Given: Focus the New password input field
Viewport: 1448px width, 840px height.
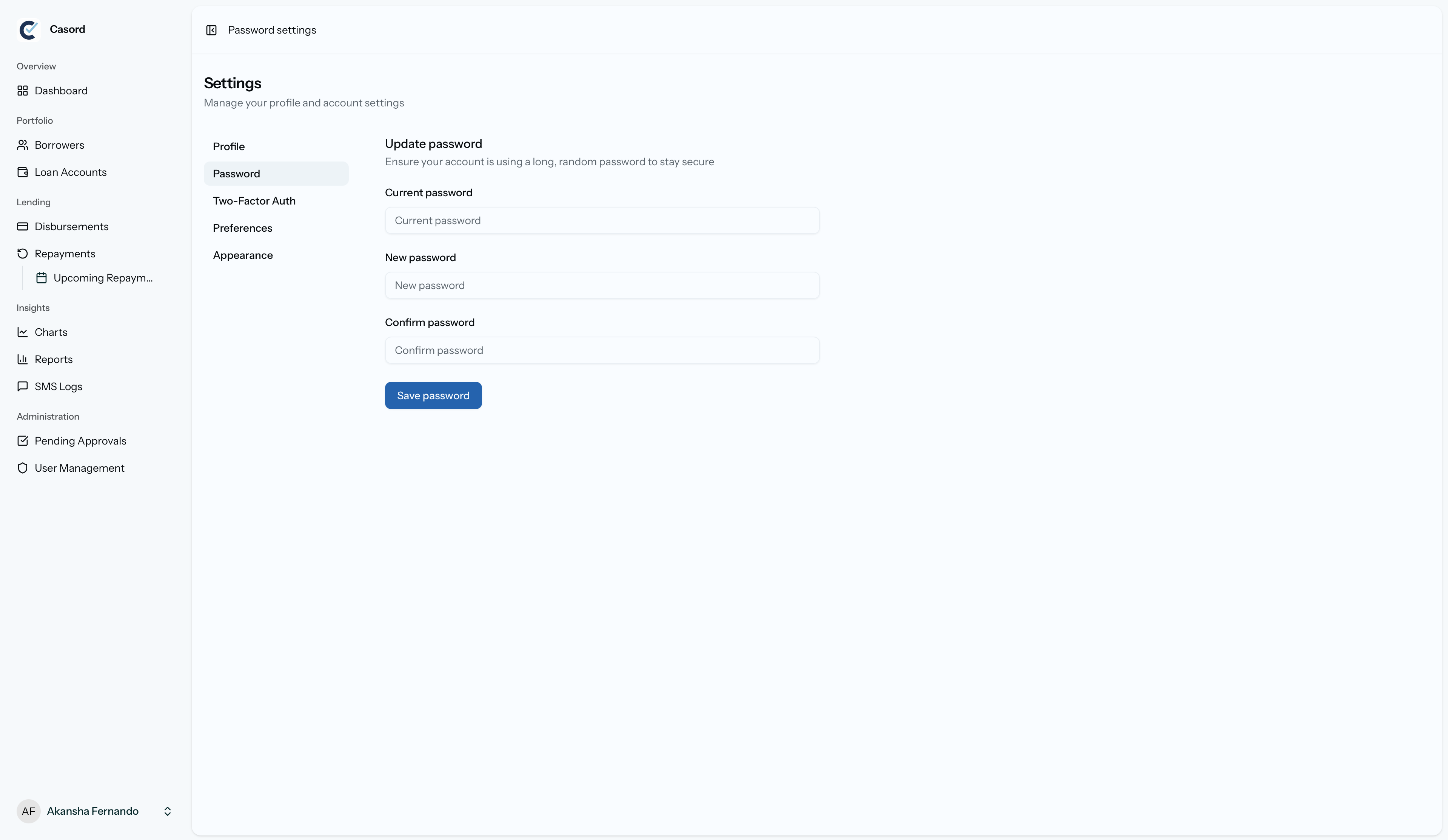Looking at the screenshot, I should click(x=602, y=285).
